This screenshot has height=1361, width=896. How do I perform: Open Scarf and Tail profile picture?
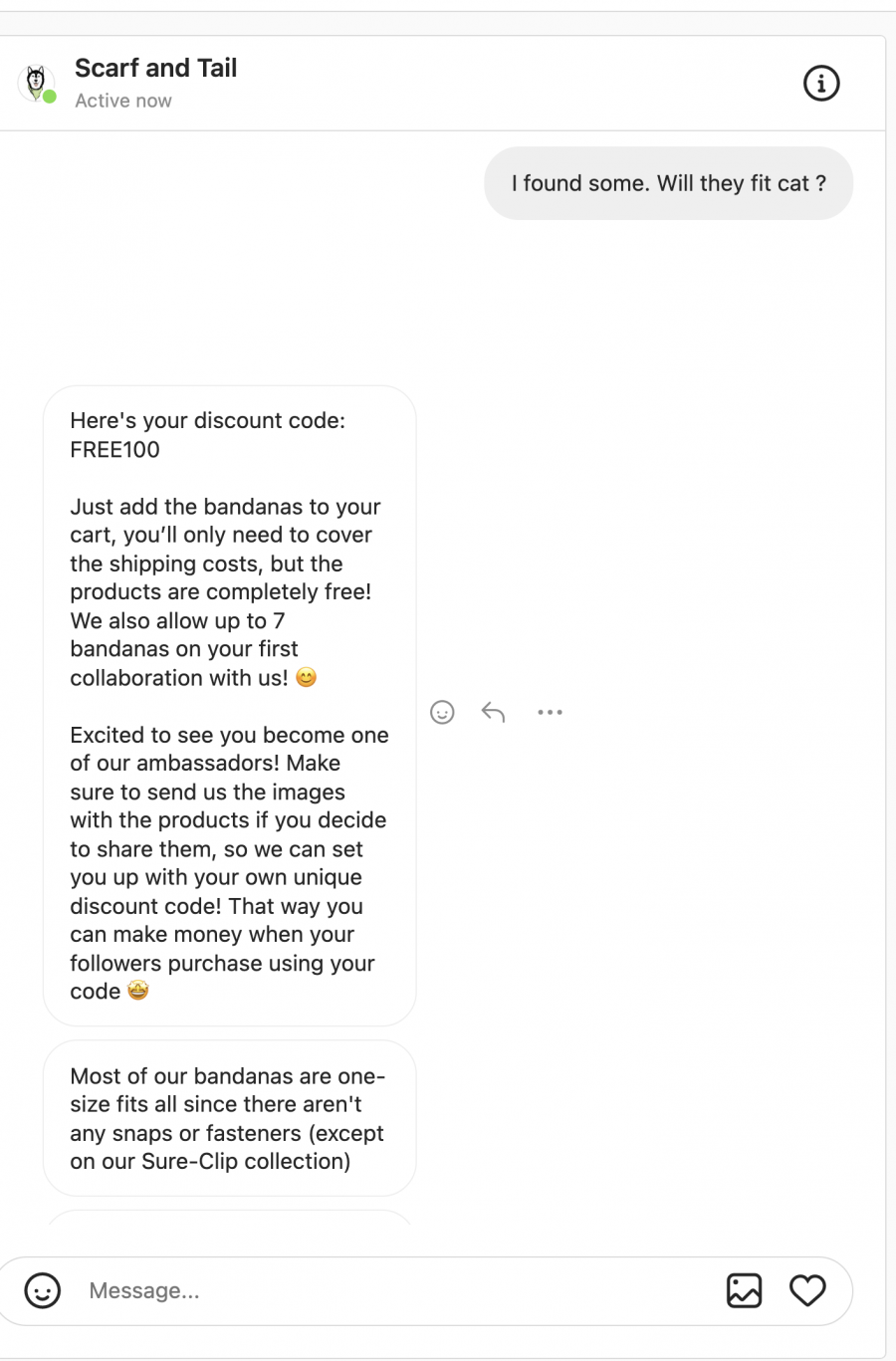[x=36, y=83]
